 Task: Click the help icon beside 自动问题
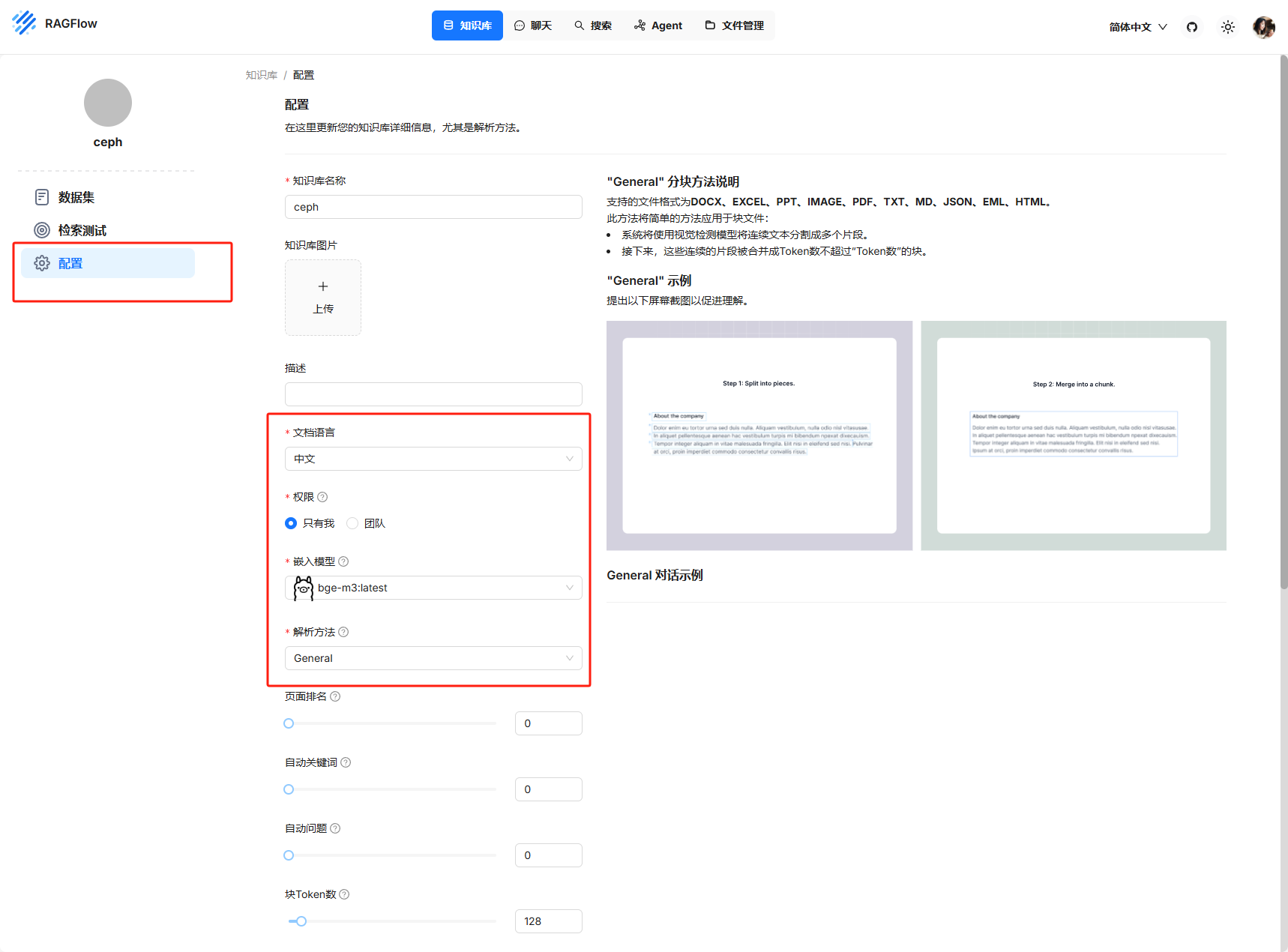[x=335, y=828]
